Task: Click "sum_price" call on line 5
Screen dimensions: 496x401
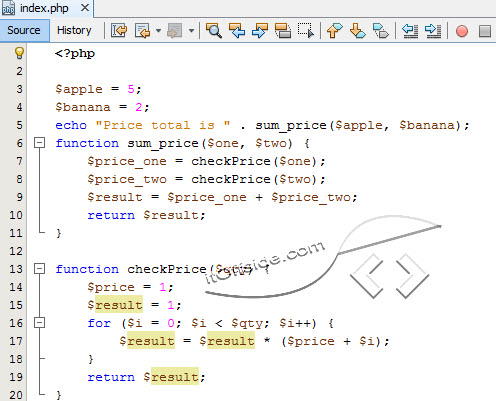Action: (291, 125)
